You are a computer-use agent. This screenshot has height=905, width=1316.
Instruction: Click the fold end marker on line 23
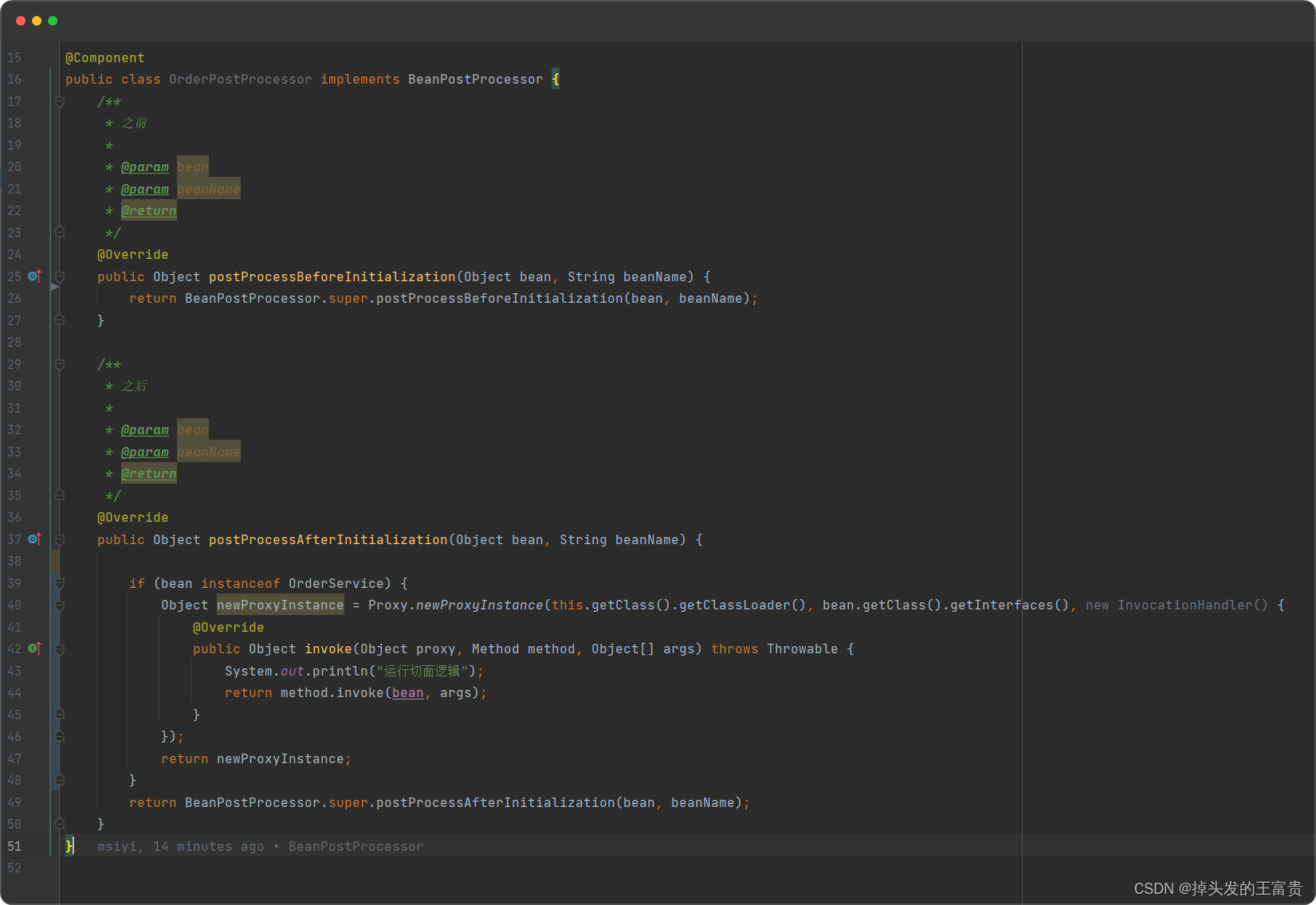(60, 232)
